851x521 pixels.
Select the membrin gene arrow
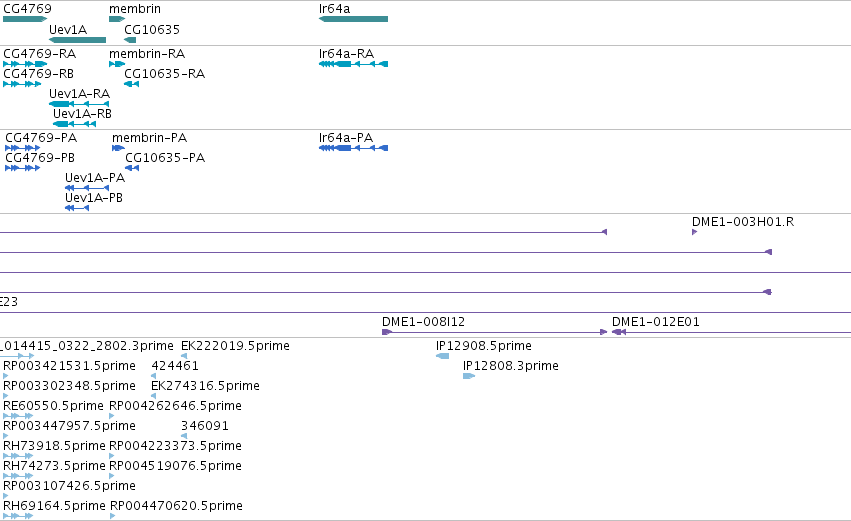click(x=117, y=19)
